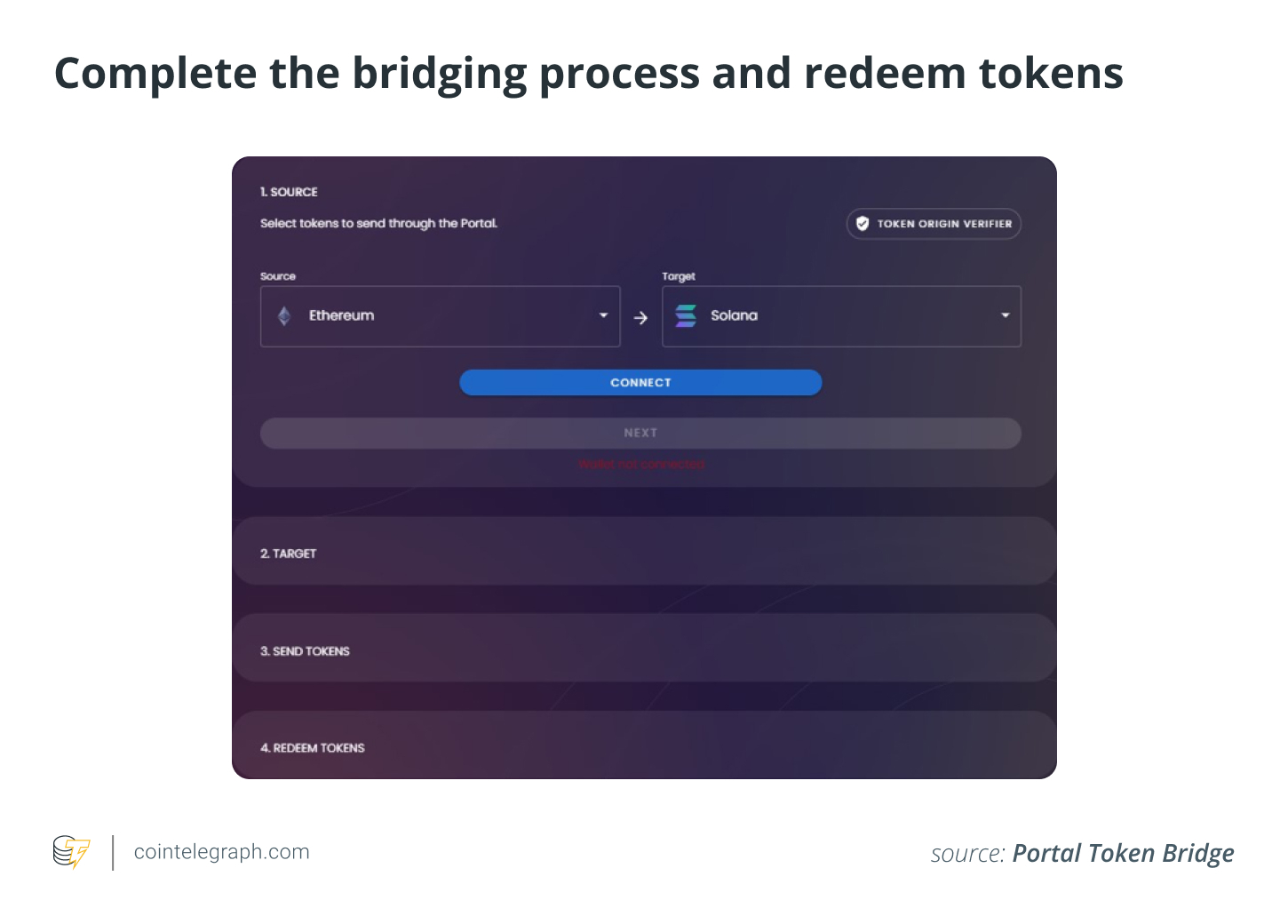
Task: Select the Target chain dropdown arrow
Action: point(1005,315)
